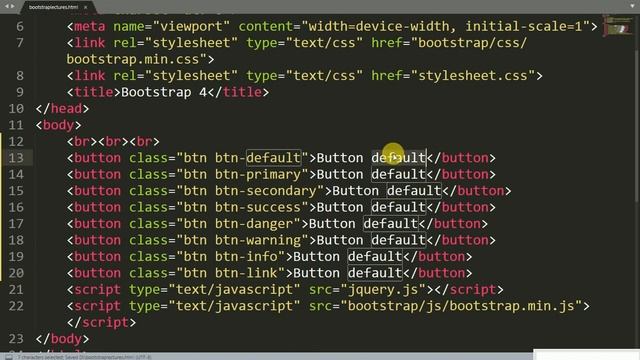Click "btn-link" on line 20
The image size is (640, 360).
click(246, 273)
